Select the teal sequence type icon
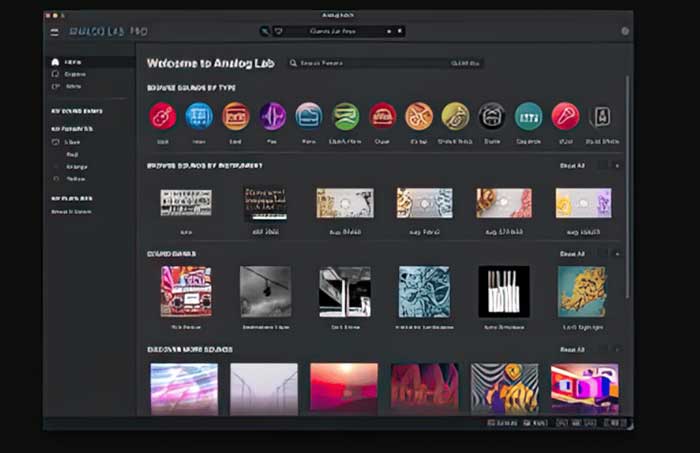Viewport: 700px width, 453px height. pos(529,116)
